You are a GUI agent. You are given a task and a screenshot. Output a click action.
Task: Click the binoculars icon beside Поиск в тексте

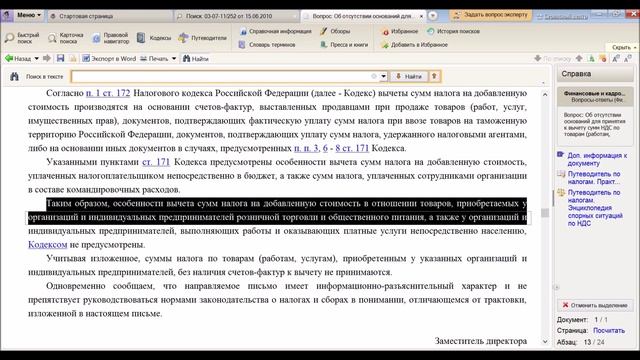click(14, 76)
